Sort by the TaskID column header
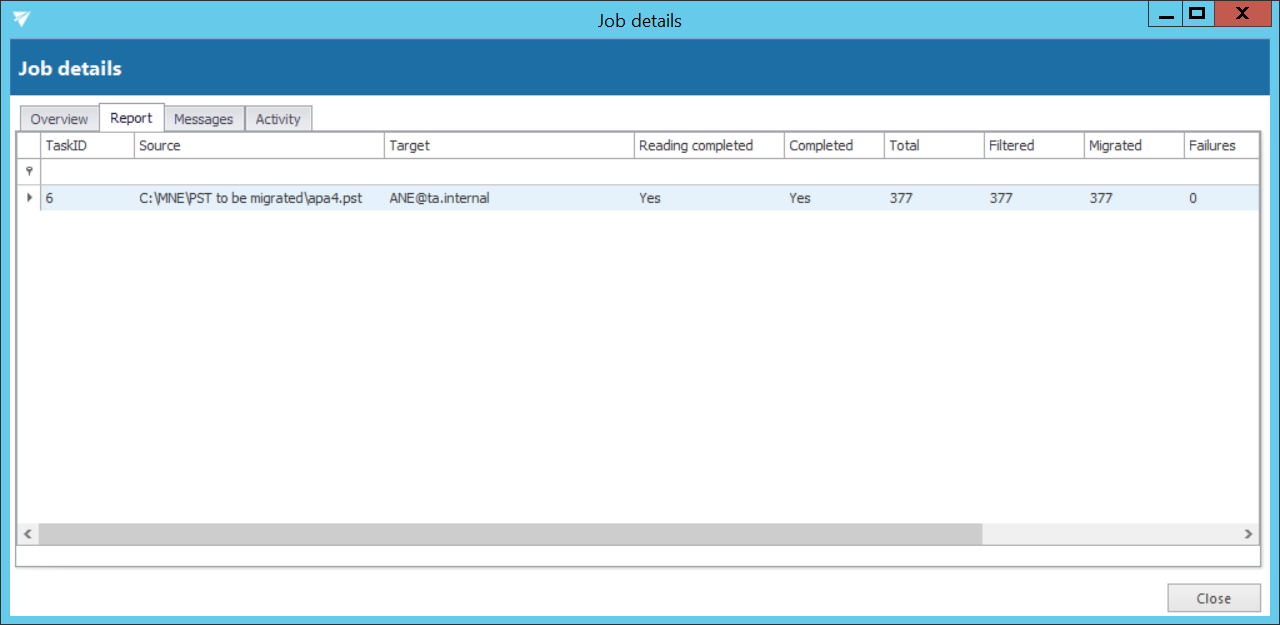The image size is (1280, 625). click(x=86, y=146)
